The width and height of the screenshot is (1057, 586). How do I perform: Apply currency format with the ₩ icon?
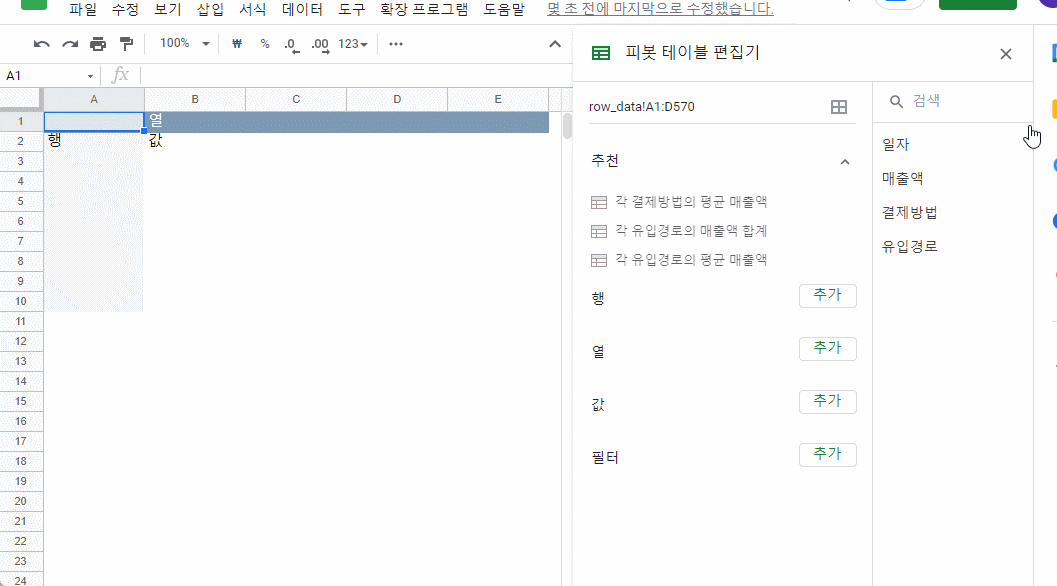tap(236, 43)
